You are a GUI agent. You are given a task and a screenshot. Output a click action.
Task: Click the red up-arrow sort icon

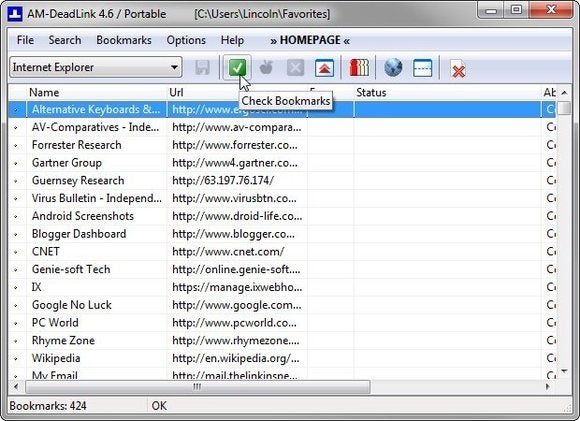[x=324, y=68]
